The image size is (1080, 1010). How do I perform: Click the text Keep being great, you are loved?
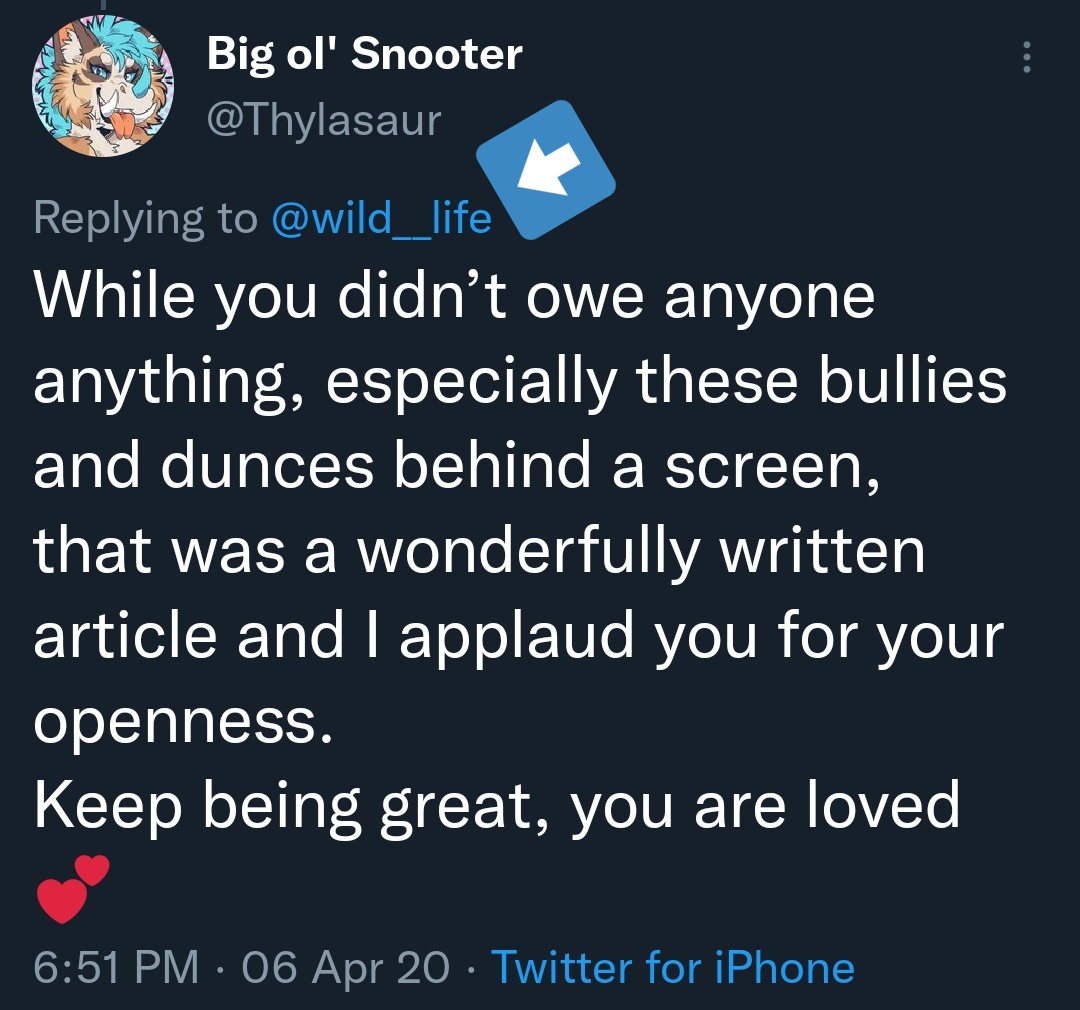point(497,807)
